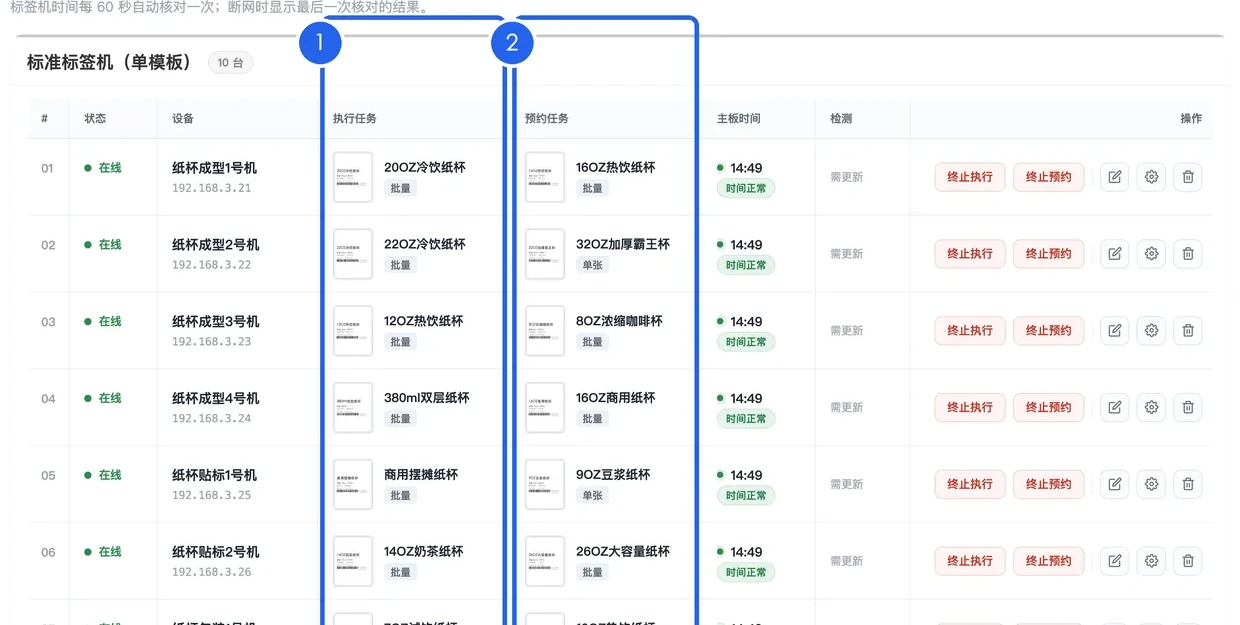
Task: Edit the 纸杯贴标1号机 row with the pencil icon
Action: (1115, 484)
